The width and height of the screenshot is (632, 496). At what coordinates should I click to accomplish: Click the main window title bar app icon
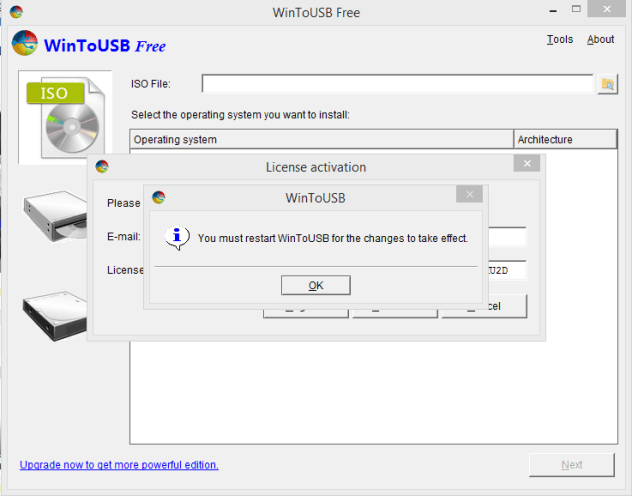pyautogui.click(x=16, y=12)
